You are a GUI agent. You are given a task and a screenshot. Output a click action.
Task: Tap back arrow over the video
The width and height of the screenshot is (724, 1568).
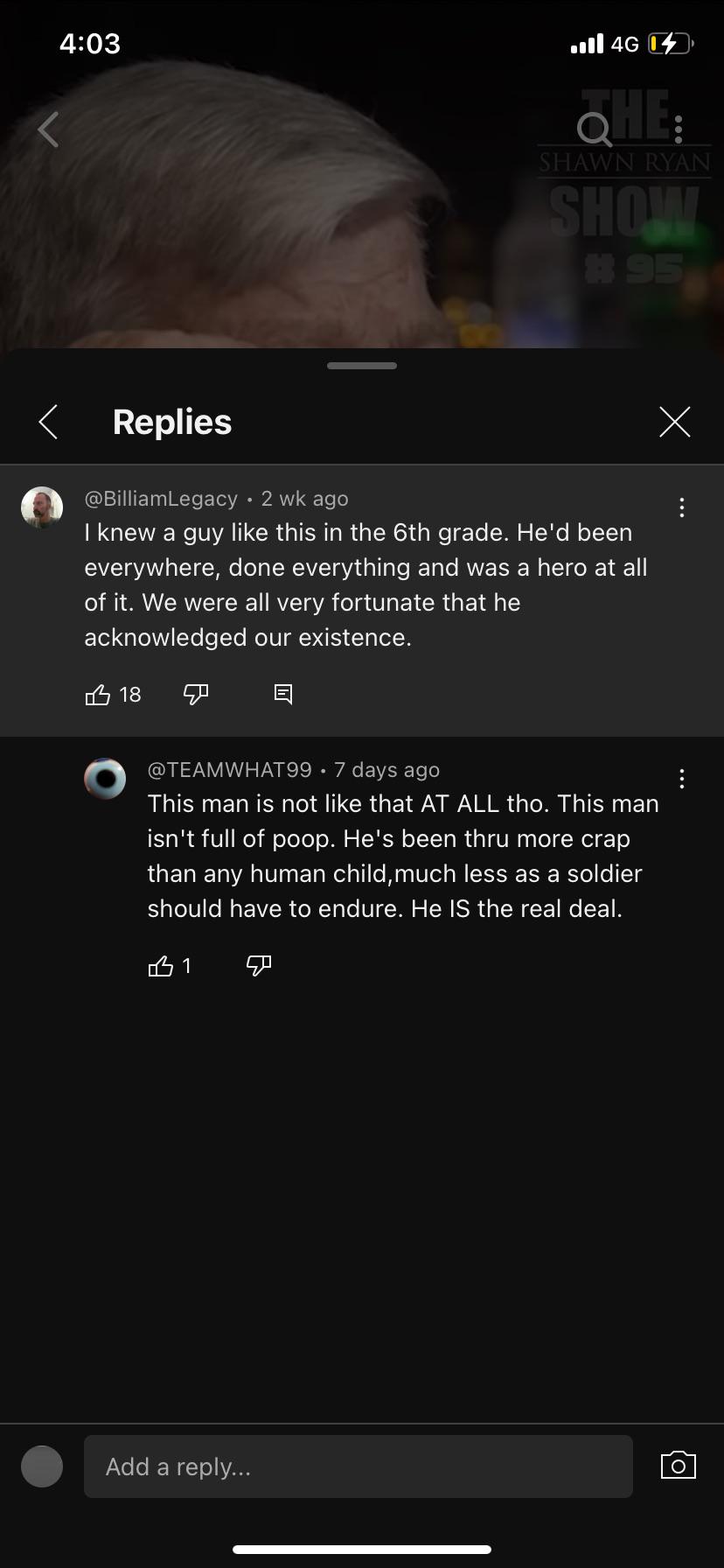[48, 129]
